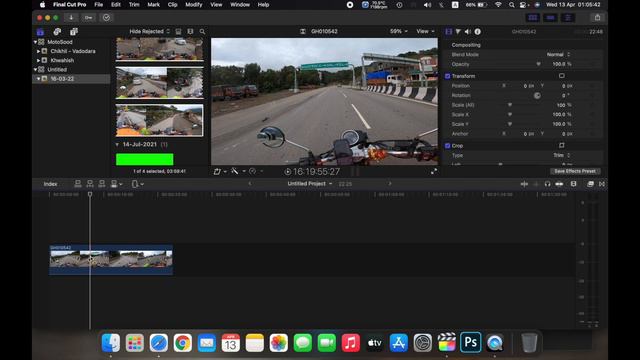Click Save Effects Preset button
Image resolution: width=640 pixels, height=360 pixels.
(x=575, y=171)
